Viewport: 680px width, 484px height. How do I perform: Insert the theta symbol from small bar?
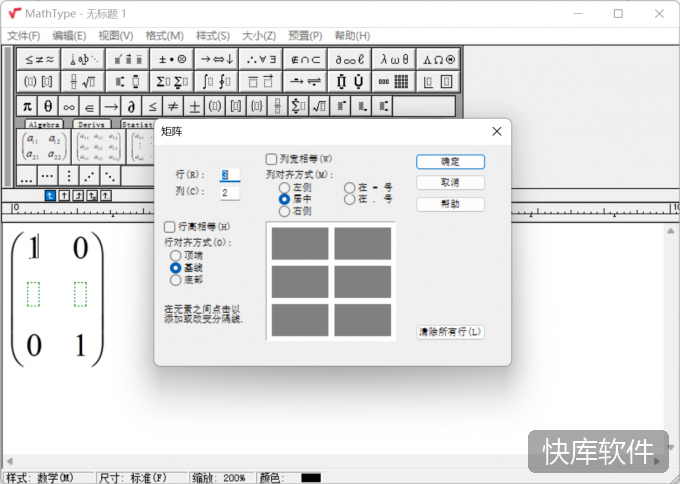pyautogui.click(x=48, y=106)
